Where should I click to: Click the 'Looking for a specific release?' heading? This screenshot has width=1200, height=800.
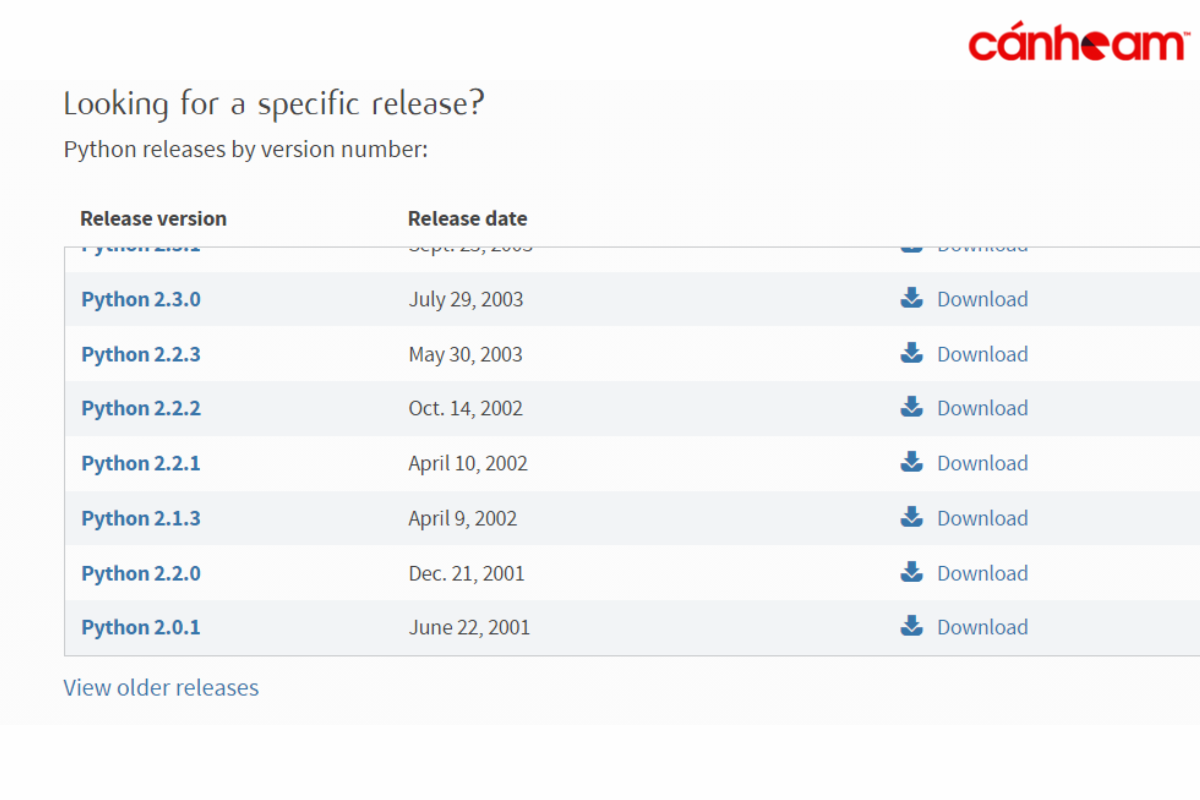[274, 104]
